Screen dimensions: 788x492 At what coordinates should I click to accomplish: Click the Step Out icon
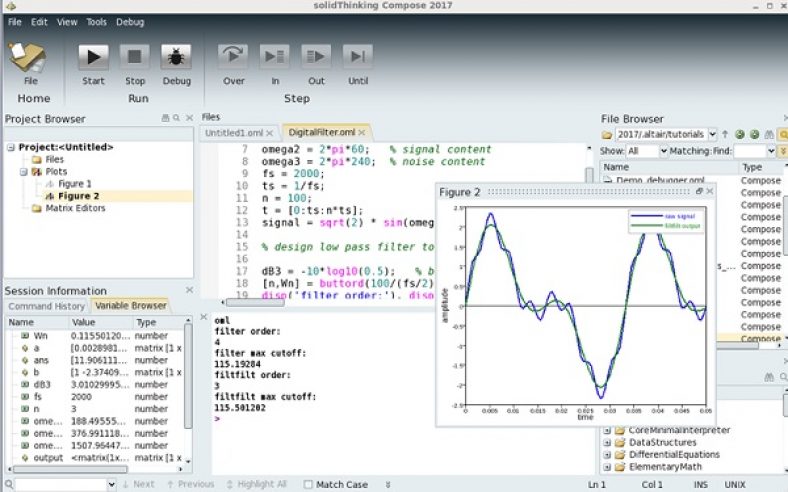click(x=316, y=57)
